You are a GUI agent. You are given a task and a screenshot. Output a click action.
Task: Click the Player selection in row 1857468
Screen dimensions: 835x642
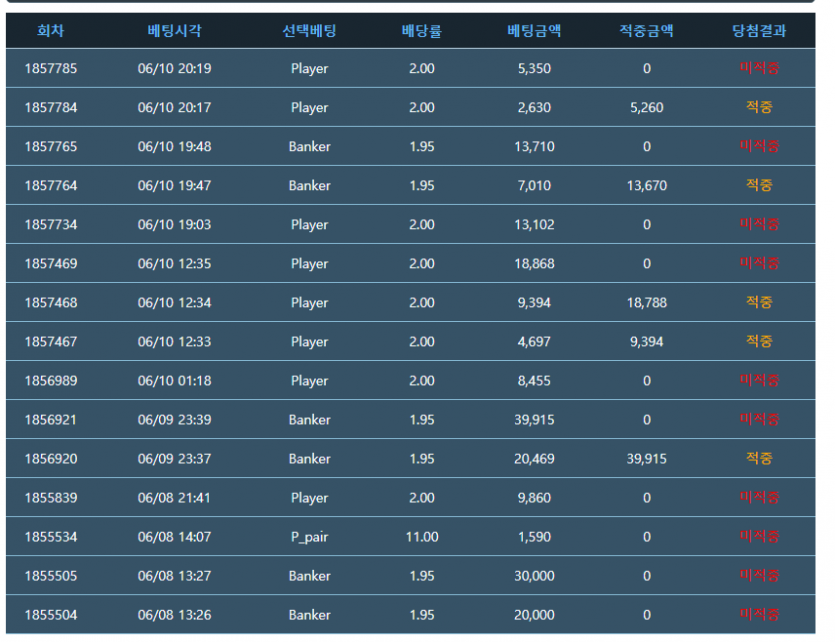309,303
